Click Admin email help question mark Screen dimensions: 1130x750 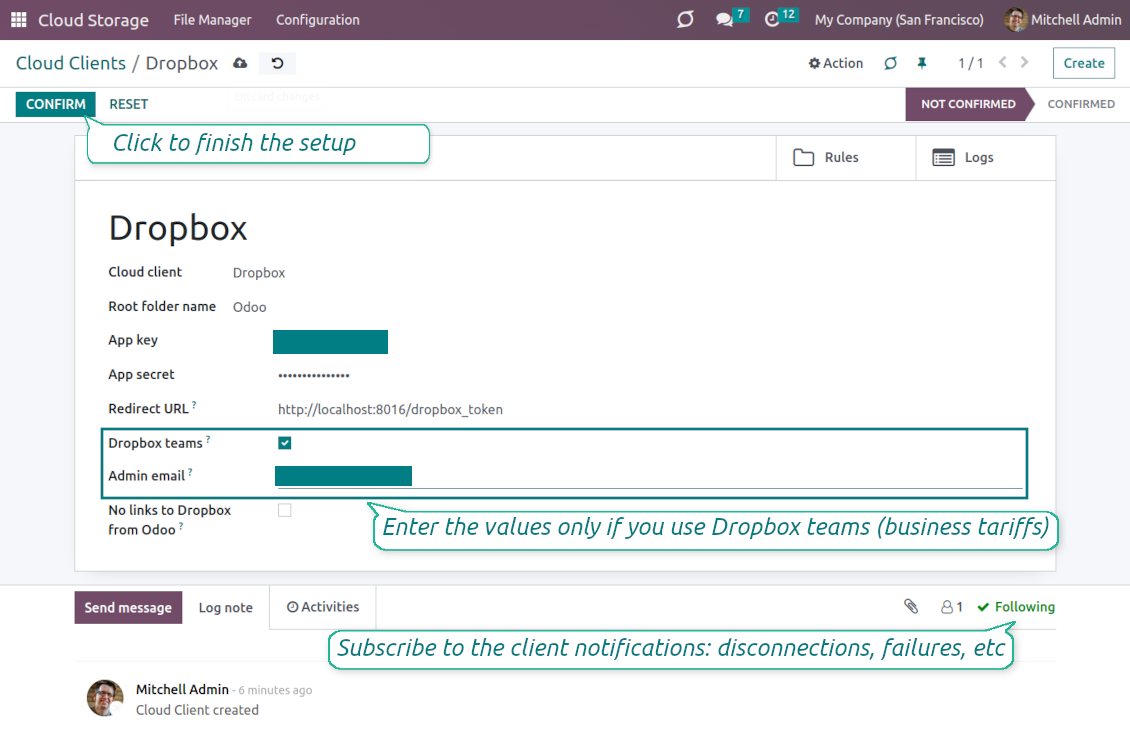pos(190,472)
